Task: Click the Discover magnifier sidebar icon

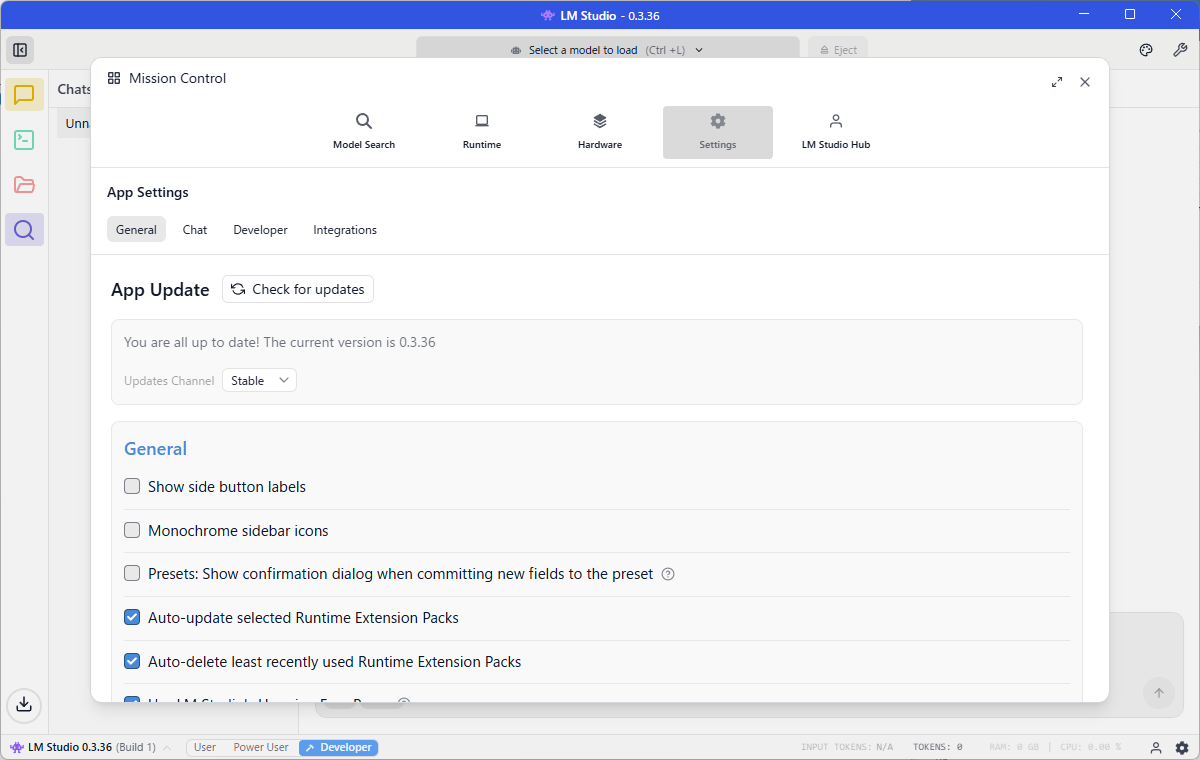Action: coord(24,230)
